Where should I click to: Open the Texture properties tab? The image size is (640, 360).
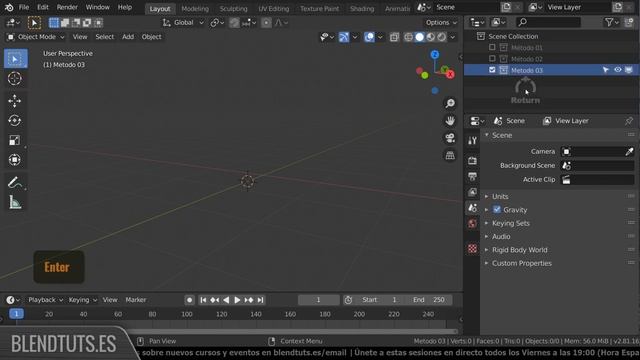472,249
